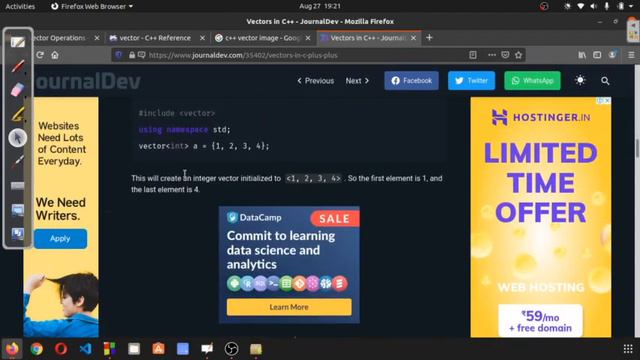Click the page vertical scrollbar
Image resolution: width=640 pixels, height=360 pixels.
click(637, 148)
